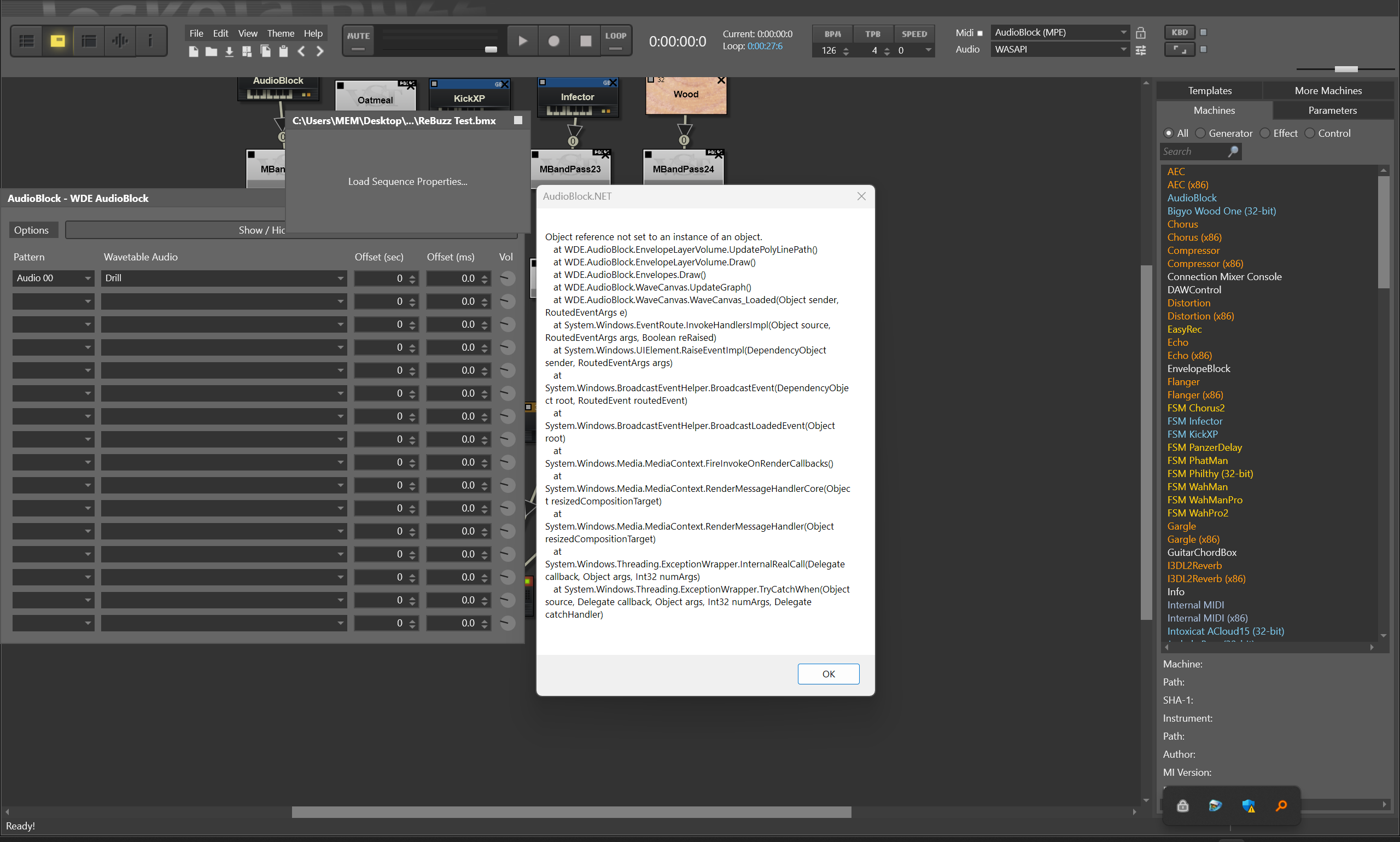Start playback with the Play button
1400x842 pixels.
pyautogui.click(x=523, y=41)
